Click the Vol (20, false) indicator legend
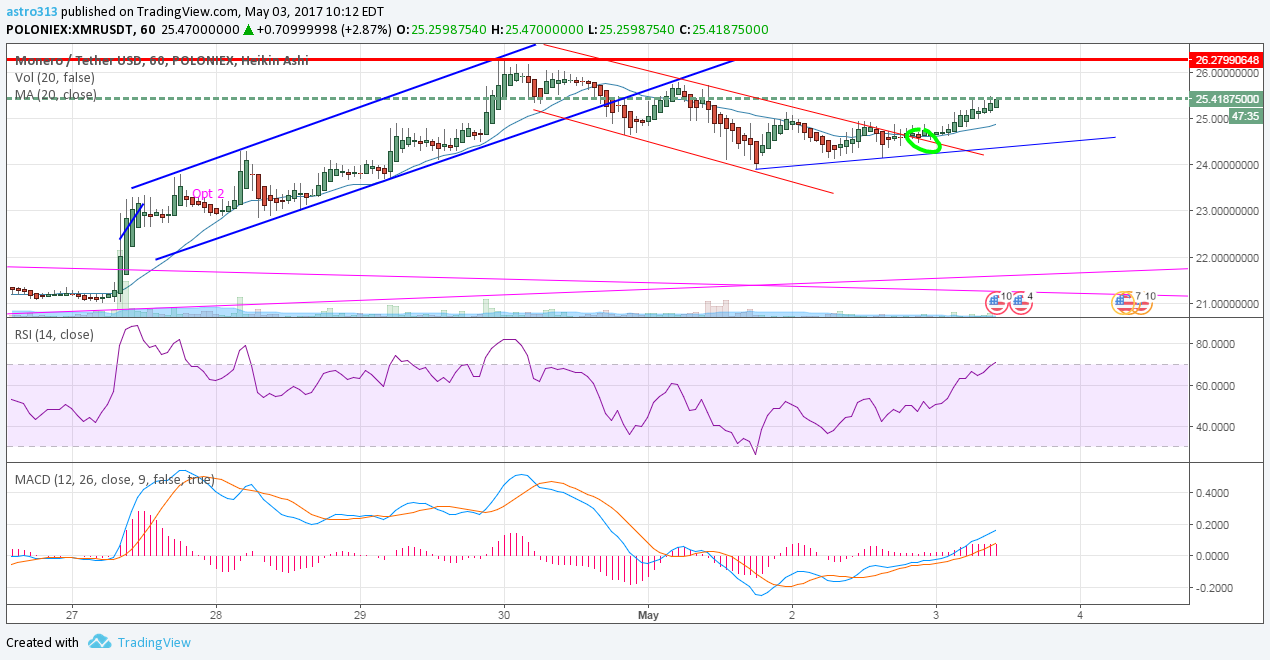Viewport: 1270px width, 660px height. [x=57, y=77]
